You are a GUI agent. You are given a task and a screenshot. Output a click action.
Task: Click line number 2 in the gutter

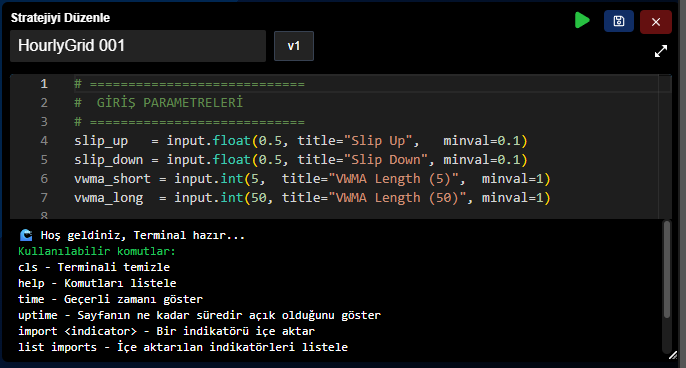(x=44, y=103)
